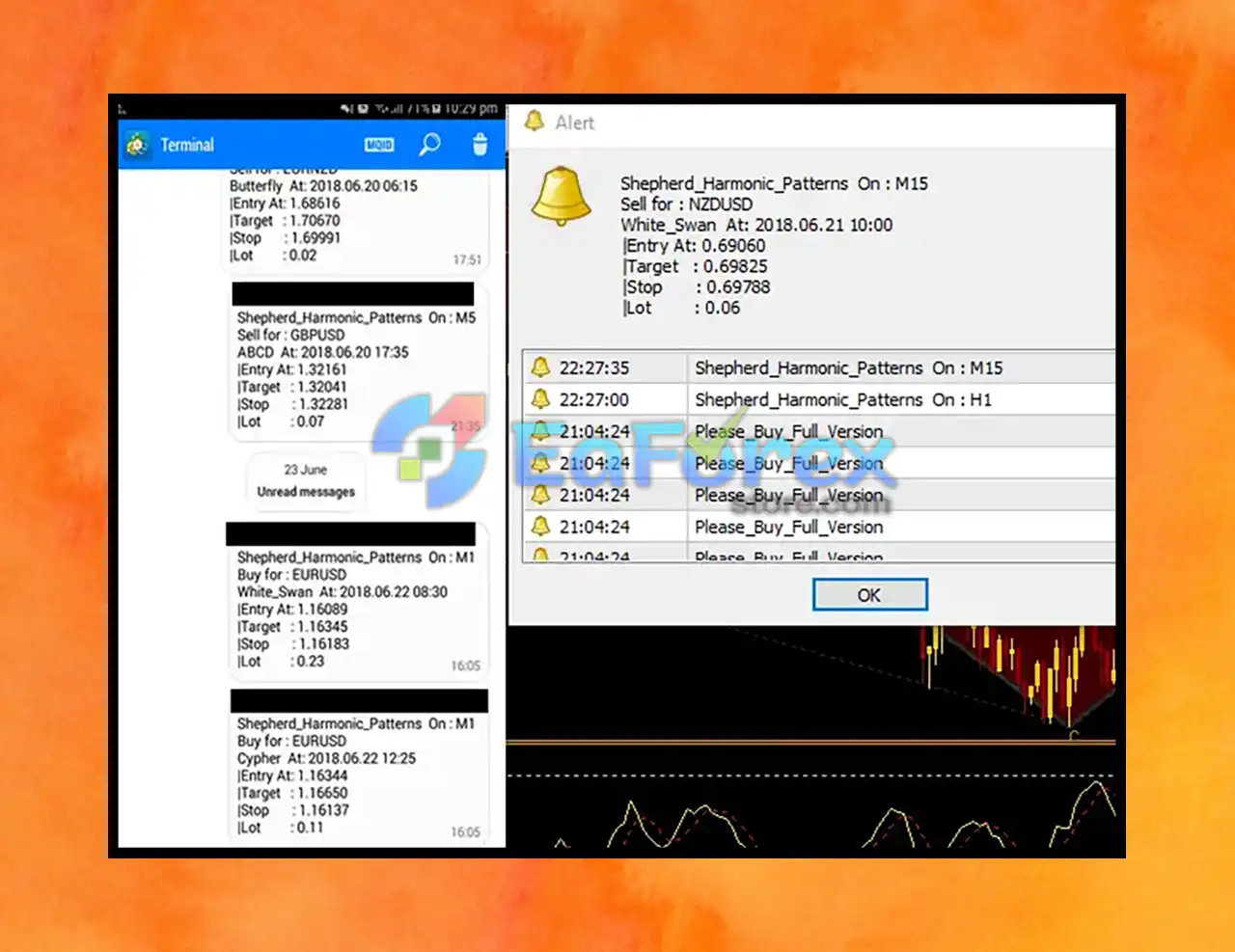The image size is (1235, 952).
Task: Click bell icon on 22:27:35 alert row
Action: tap(540, 367)
